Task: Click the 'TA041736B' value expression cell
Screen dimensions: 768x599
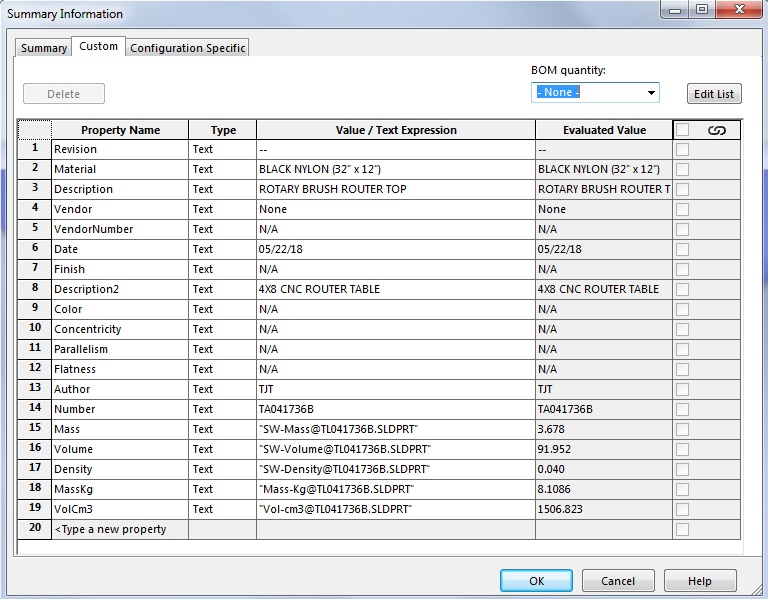Action: tap(396, 409)
